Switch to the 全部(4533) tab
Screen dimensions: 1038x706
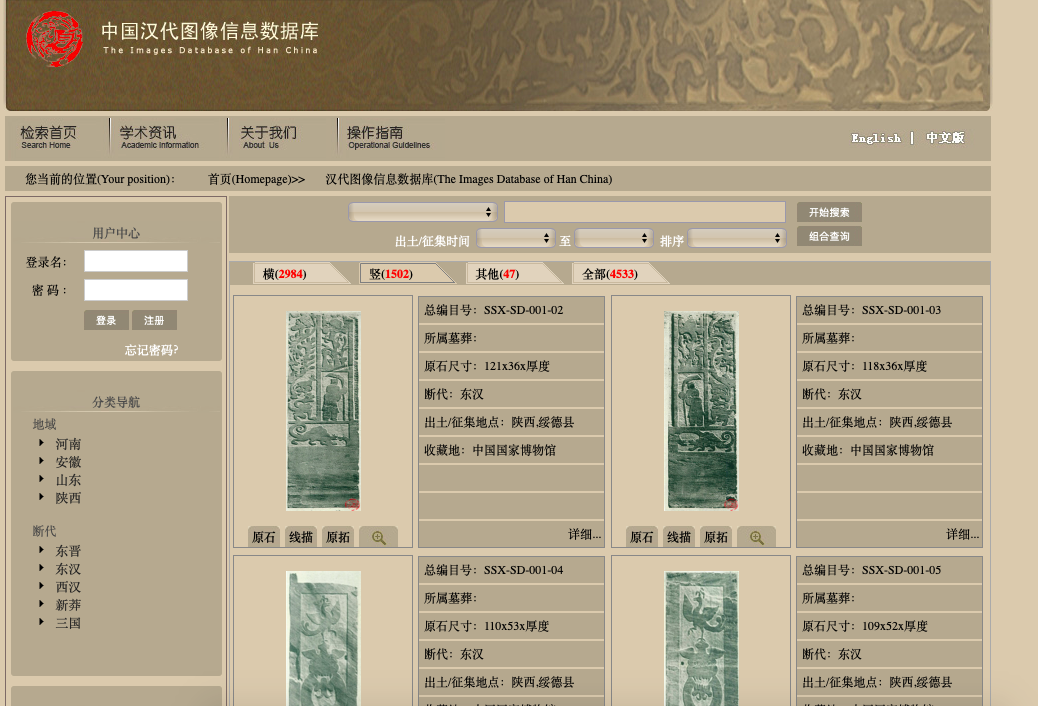click(609, 274)
